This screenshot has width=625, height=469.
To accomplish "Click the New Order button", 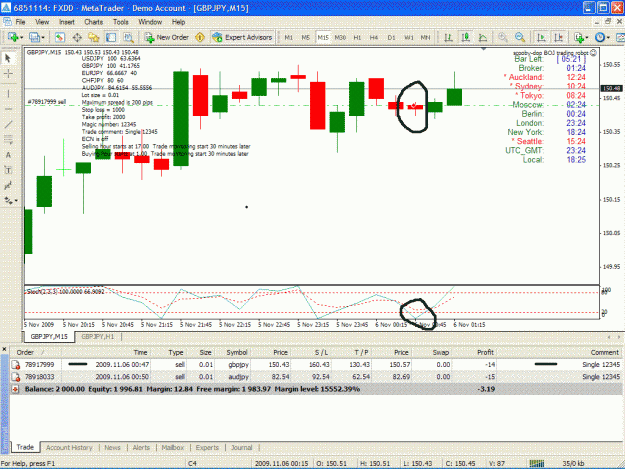I will pyautogui.click(x=167, y=37).
